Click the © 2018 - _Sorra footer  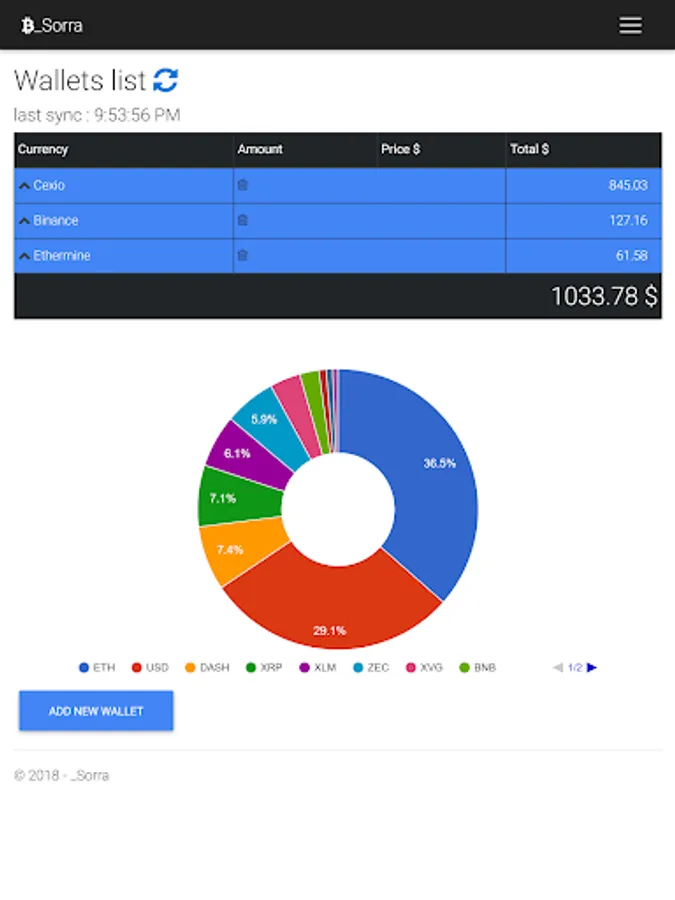click(x=61, y=775)
